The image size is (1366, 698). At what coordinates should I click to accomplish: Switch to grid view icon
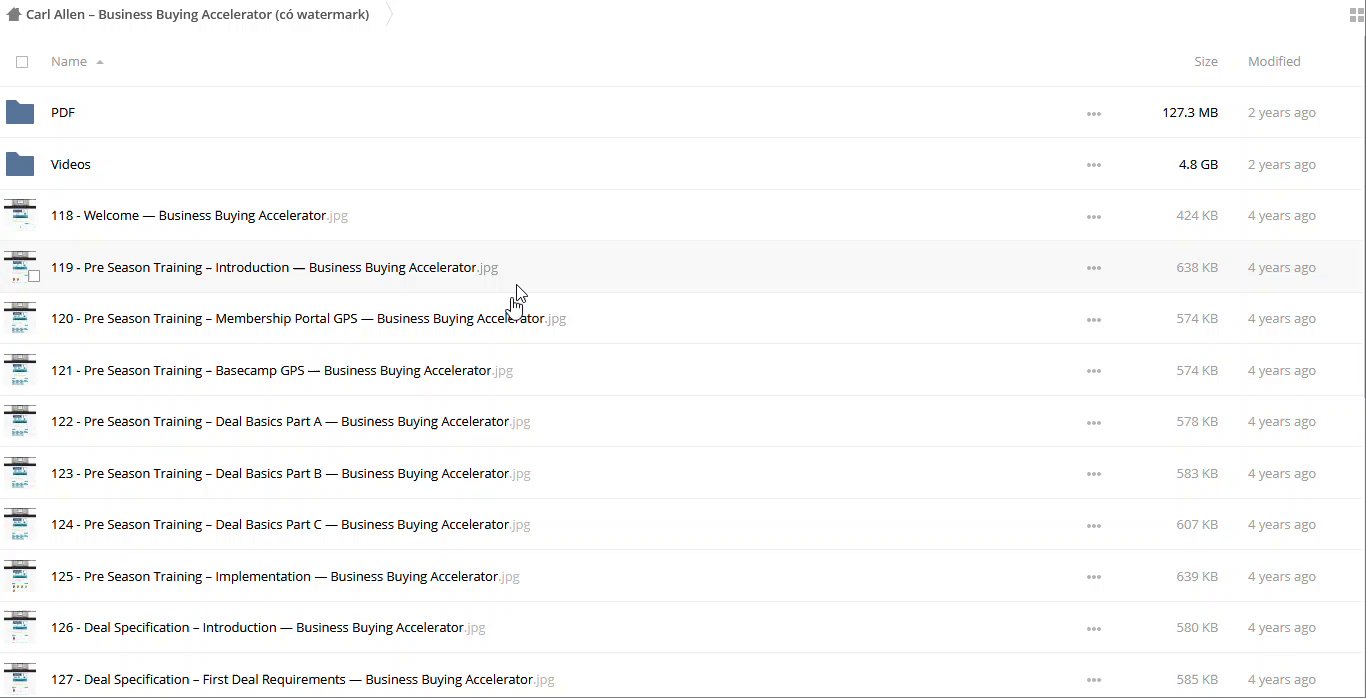coord(1357,15)
